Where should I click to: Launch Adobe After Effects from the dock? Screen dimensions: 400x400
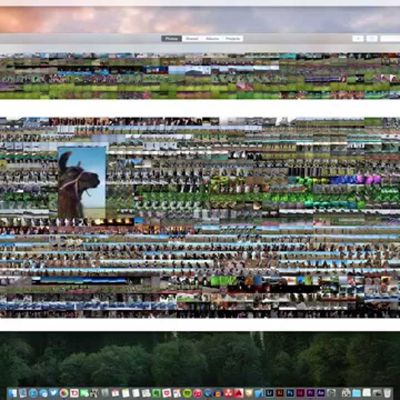321,393
